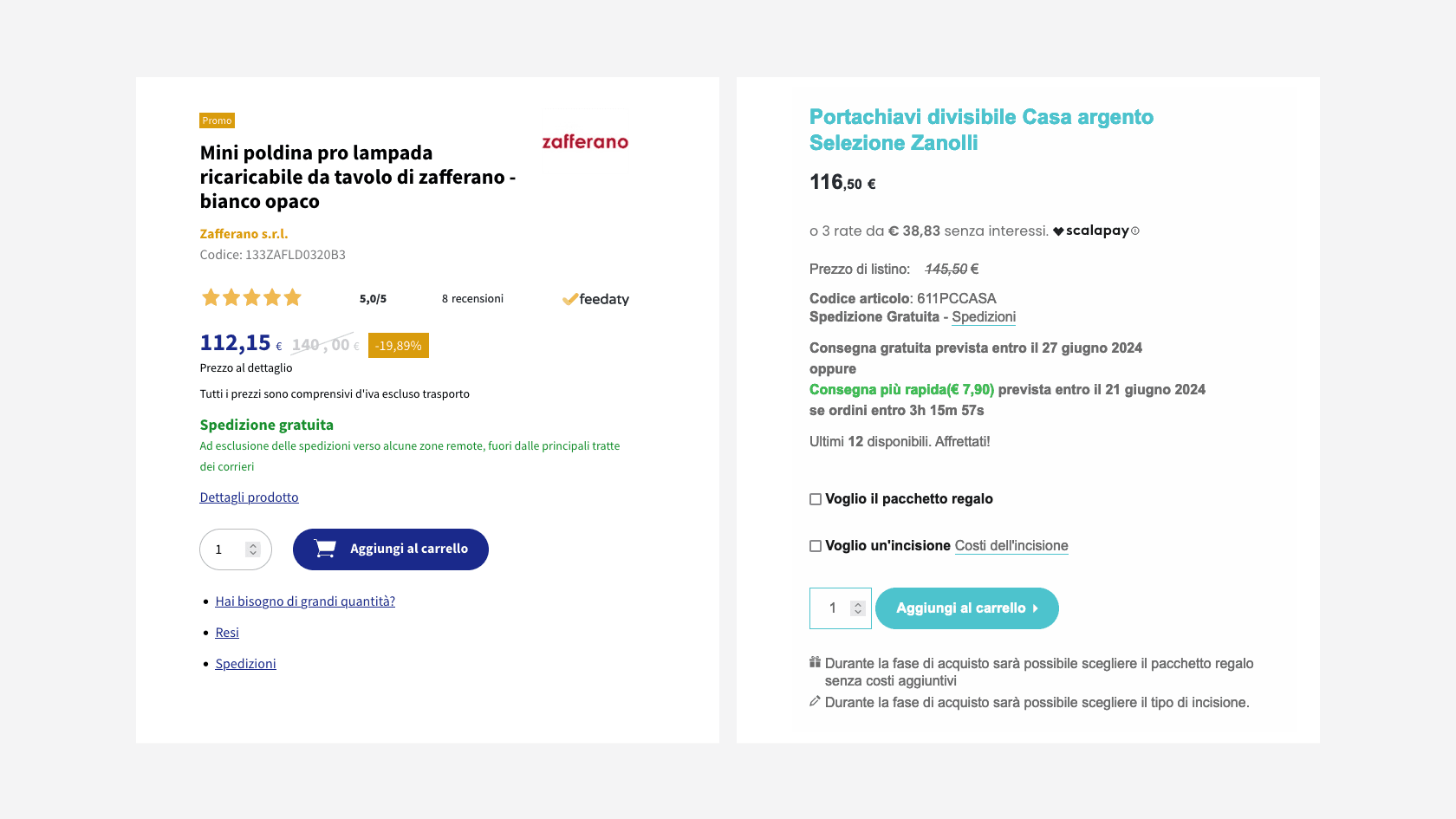
Task: Click the Zafferano brand logo
Action: [x=585, y=142]
